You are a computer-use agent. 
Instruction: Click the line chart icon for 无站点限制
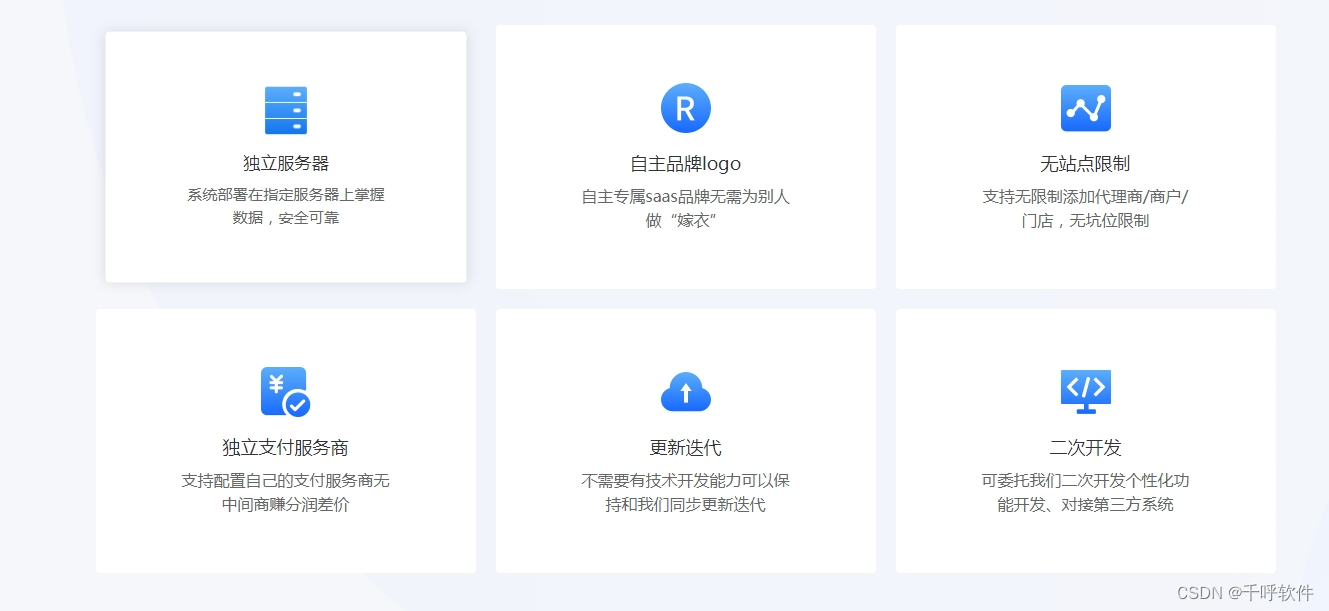1086,108
